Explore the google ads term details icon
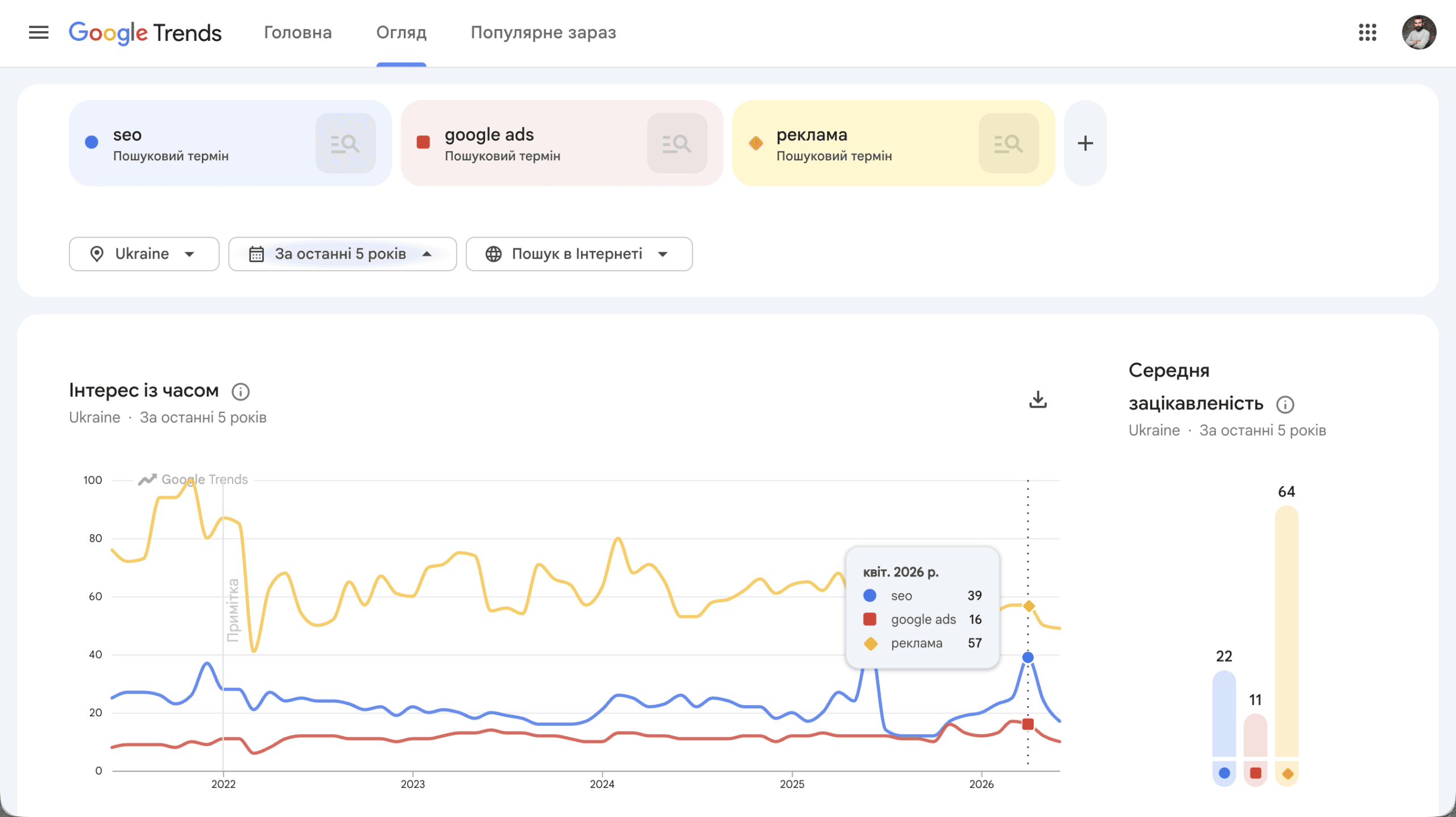The height and width of the screenshot is (817, 1456). (677, 143)
